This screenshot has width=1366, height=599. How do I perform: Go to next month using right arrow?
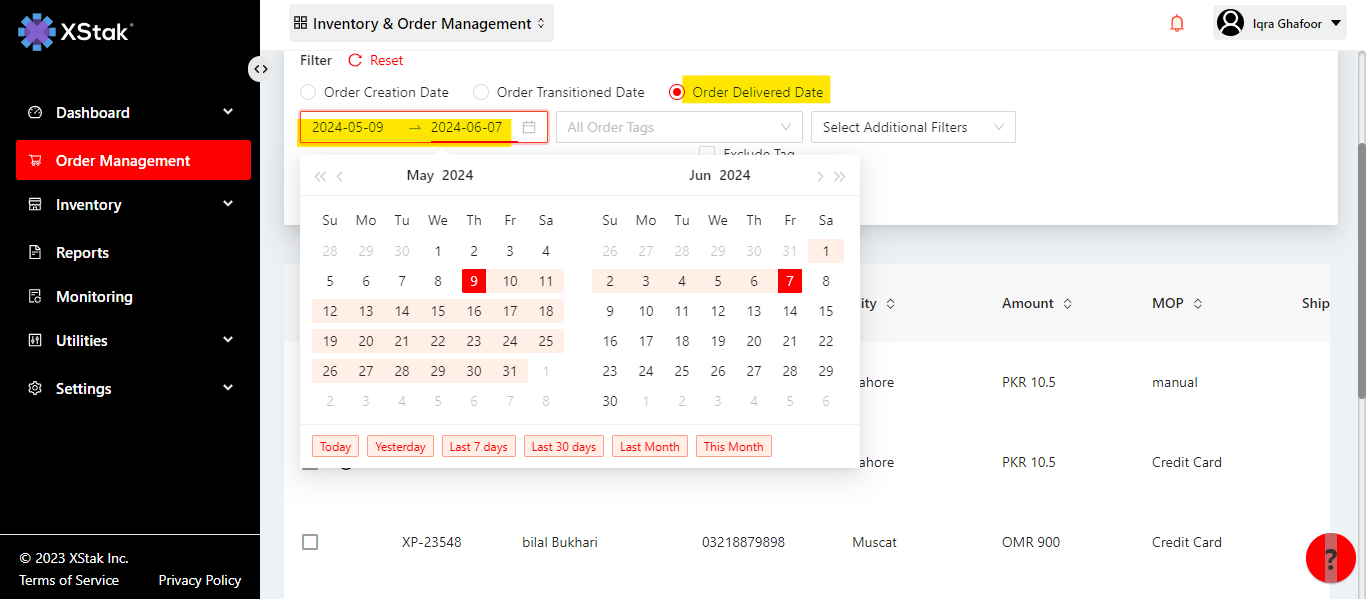[820, 177]
